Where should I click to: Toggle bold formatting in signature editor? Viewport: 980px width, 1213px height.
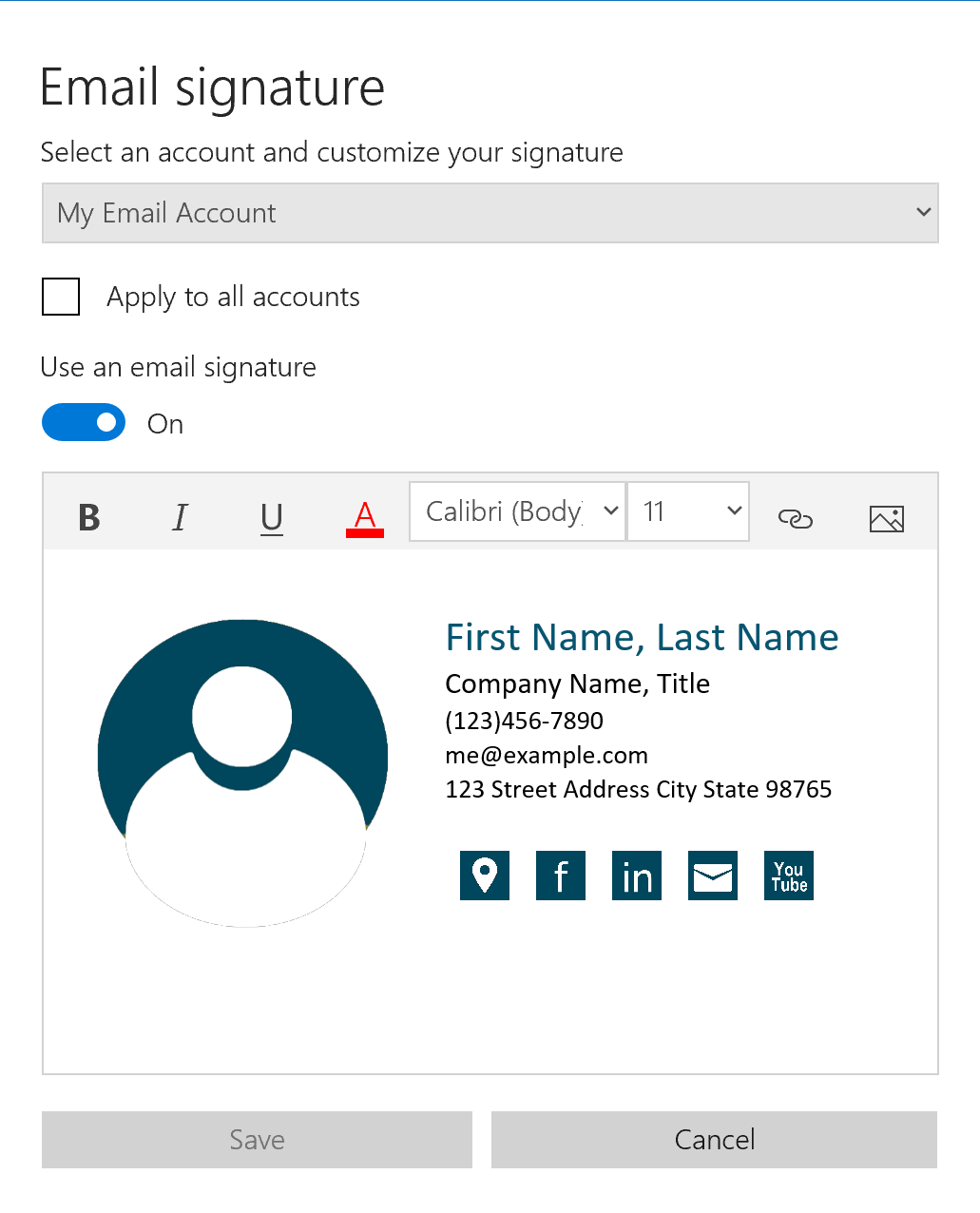[89, 518]
